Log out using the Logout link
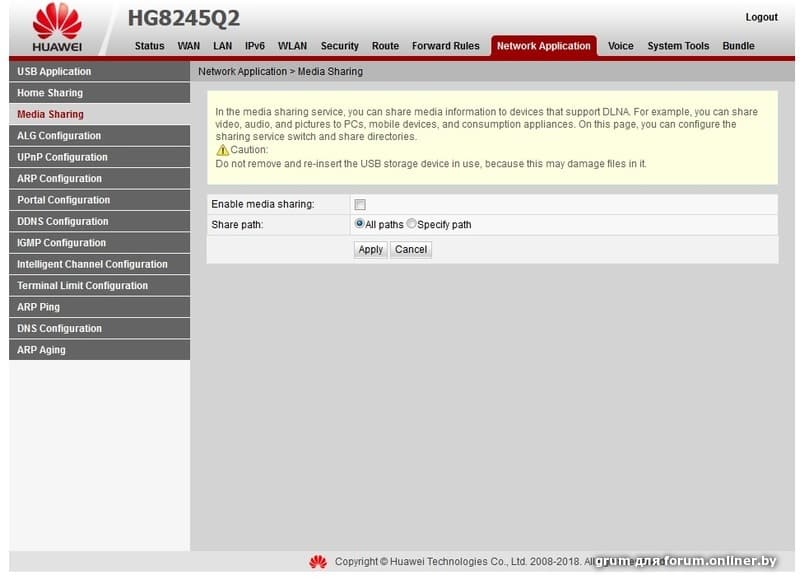This screenshot has height=584, width=800. pos(761,17)
